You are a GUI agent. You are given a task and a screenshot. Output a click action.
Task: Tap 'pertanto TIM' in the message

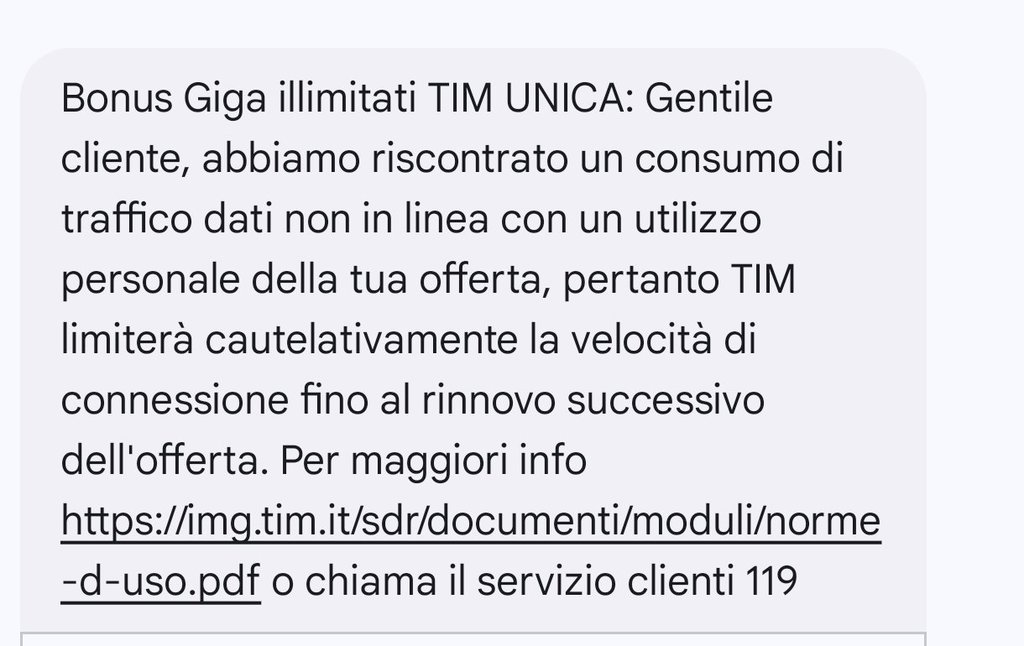pos(679,280)
